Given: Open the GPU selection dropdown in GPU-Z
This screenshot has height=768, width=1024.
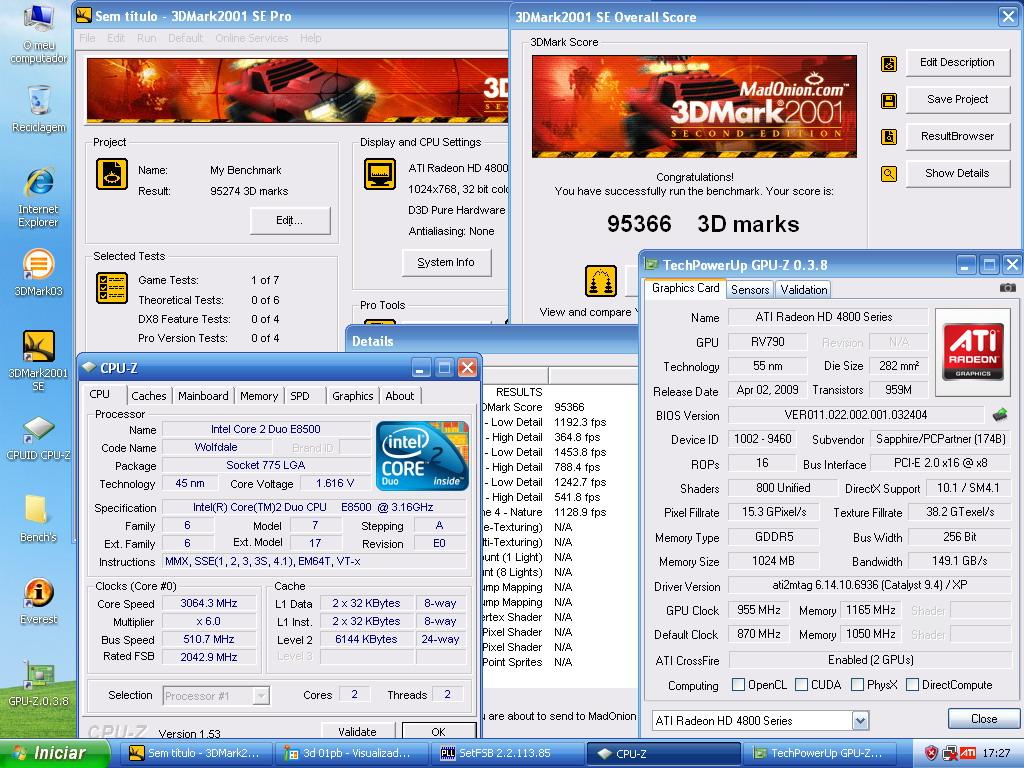Looking at the screenshot, I should pyautogui.click(x=860, y=721).
